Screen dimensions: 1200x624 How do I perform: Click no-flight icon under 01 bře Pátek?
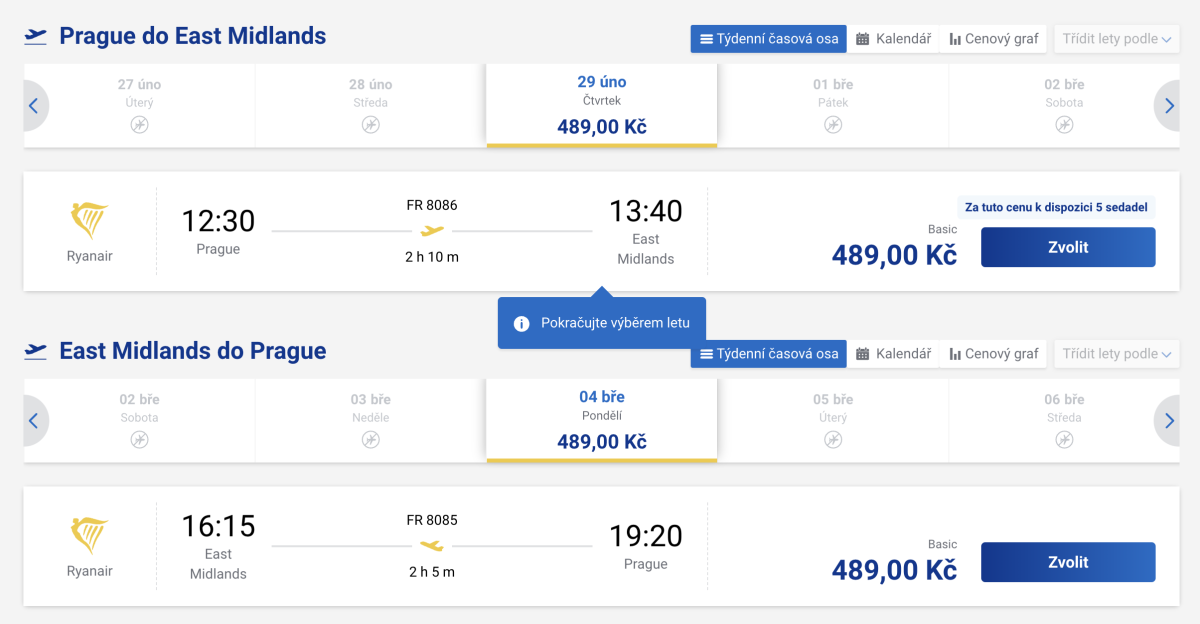pyautogui.click(x=833, y=125)
